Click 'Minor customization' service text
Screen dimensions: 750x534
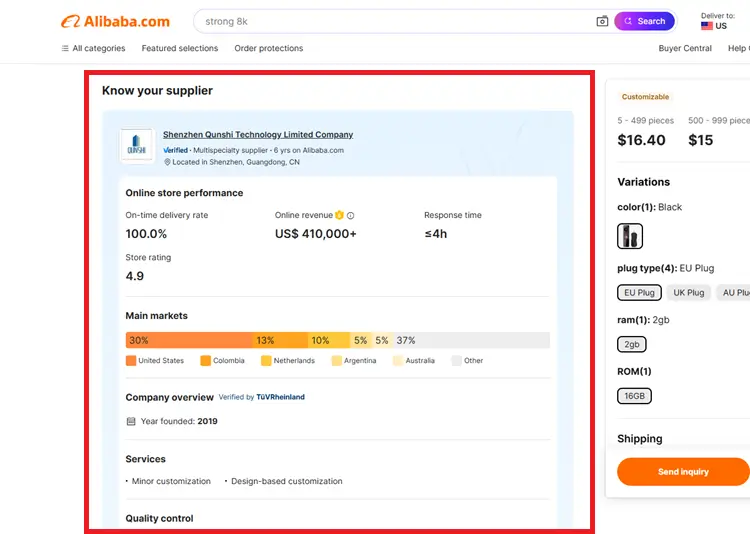tap(171, 481)
